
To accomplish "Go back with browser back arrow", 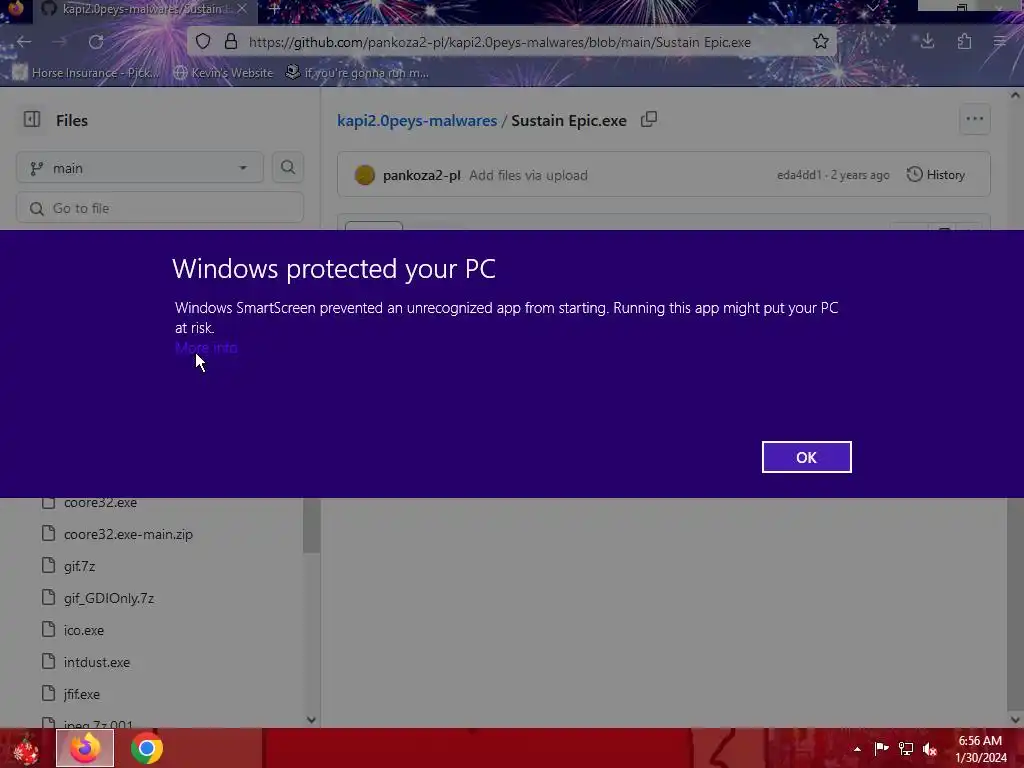I will click(x=24, y=42).
